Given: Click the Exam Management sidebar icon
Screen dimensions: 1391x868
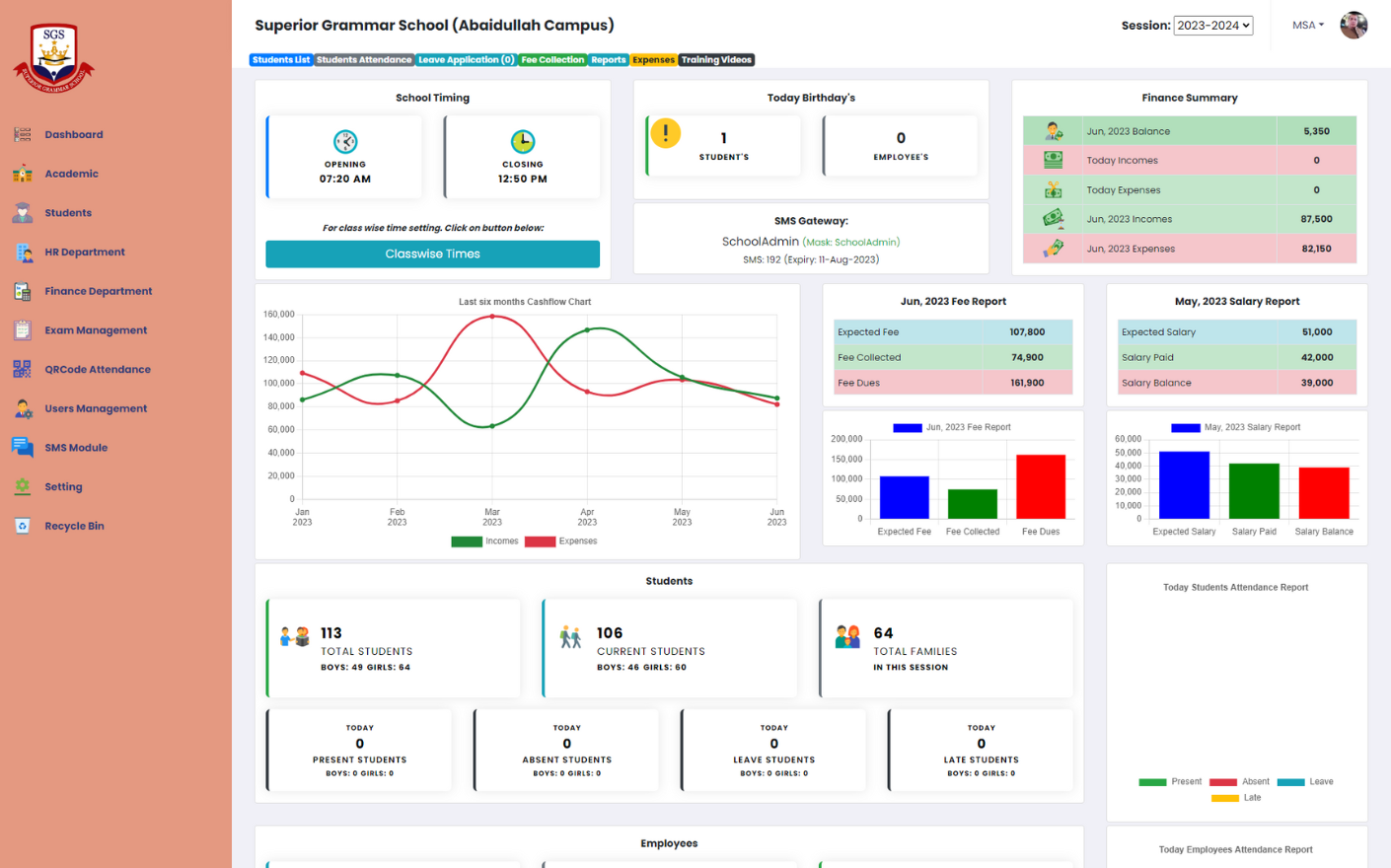Looking at the screenshot, I should pyautogui.click(x=22, y=330).
